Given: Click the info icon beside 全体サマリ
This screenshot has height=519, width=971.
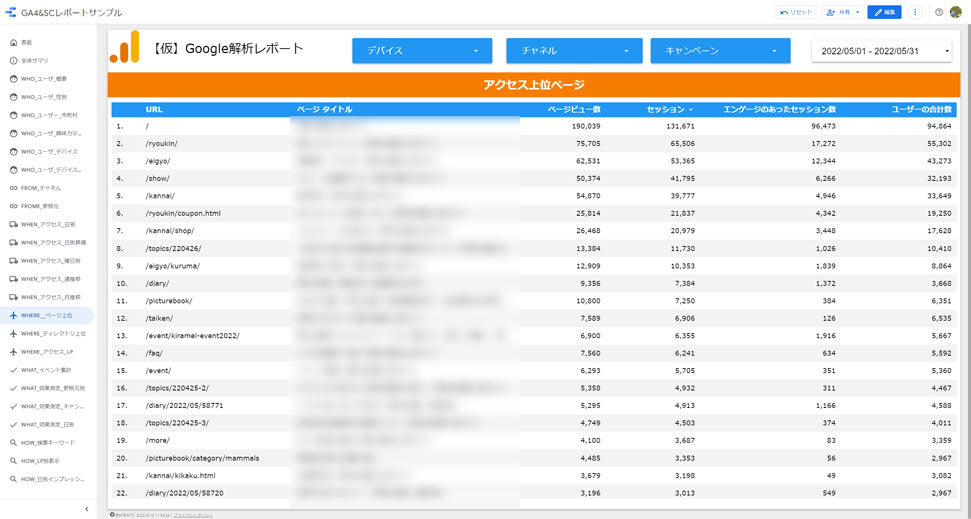Looking at the screenshot, I should (13, 61).
